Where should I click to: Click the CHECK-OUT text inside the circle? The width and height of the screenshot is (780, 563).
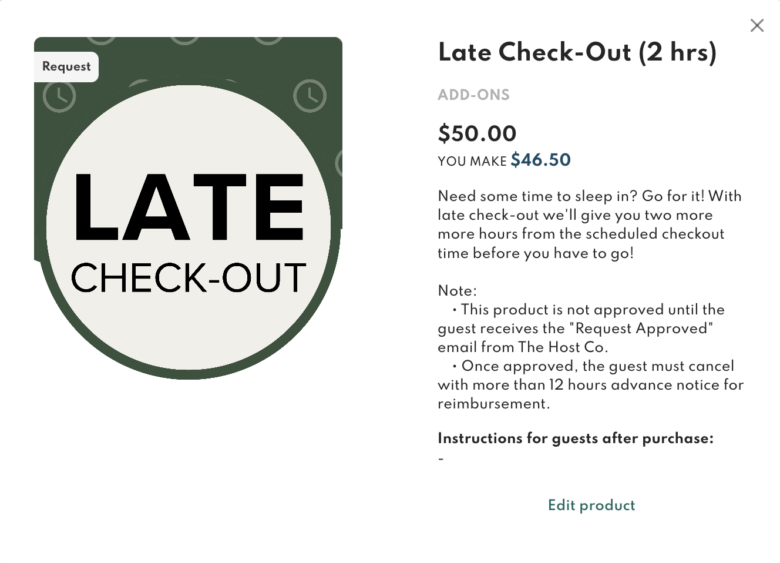pyautogui.click(x=188, y=278)
